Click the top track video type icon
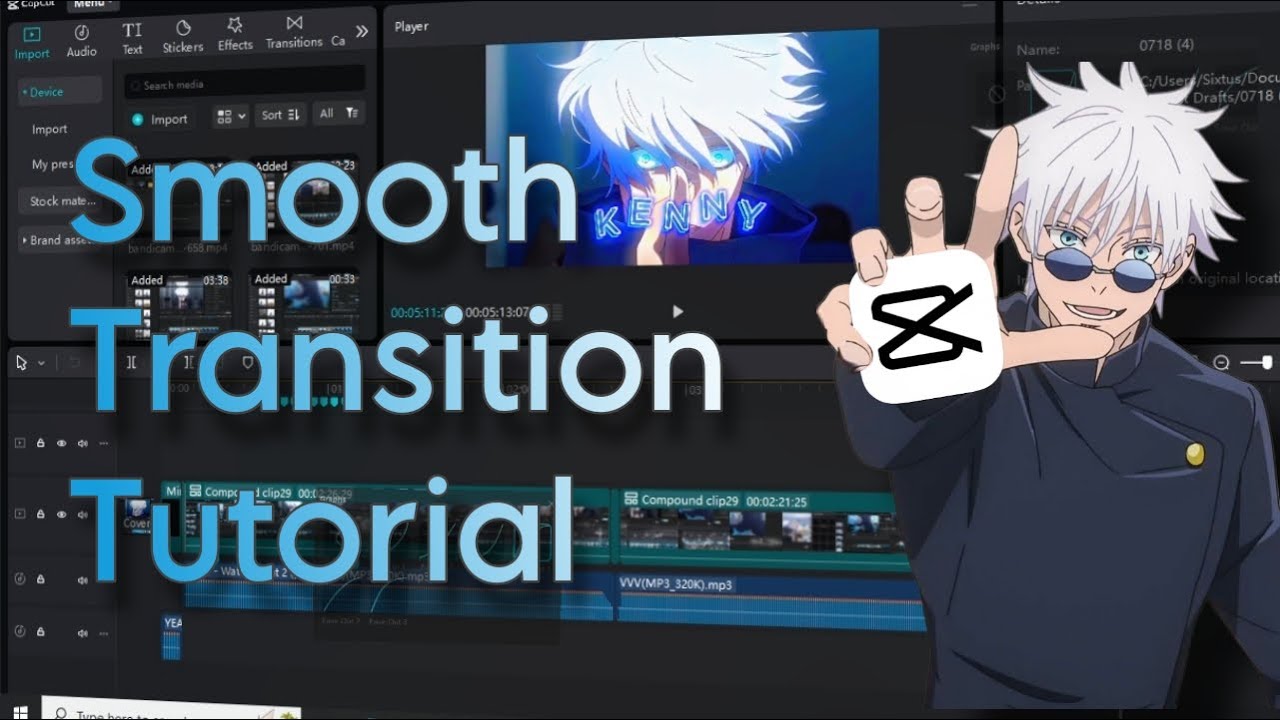This screenshot has width=1280, height=720. 19,442
